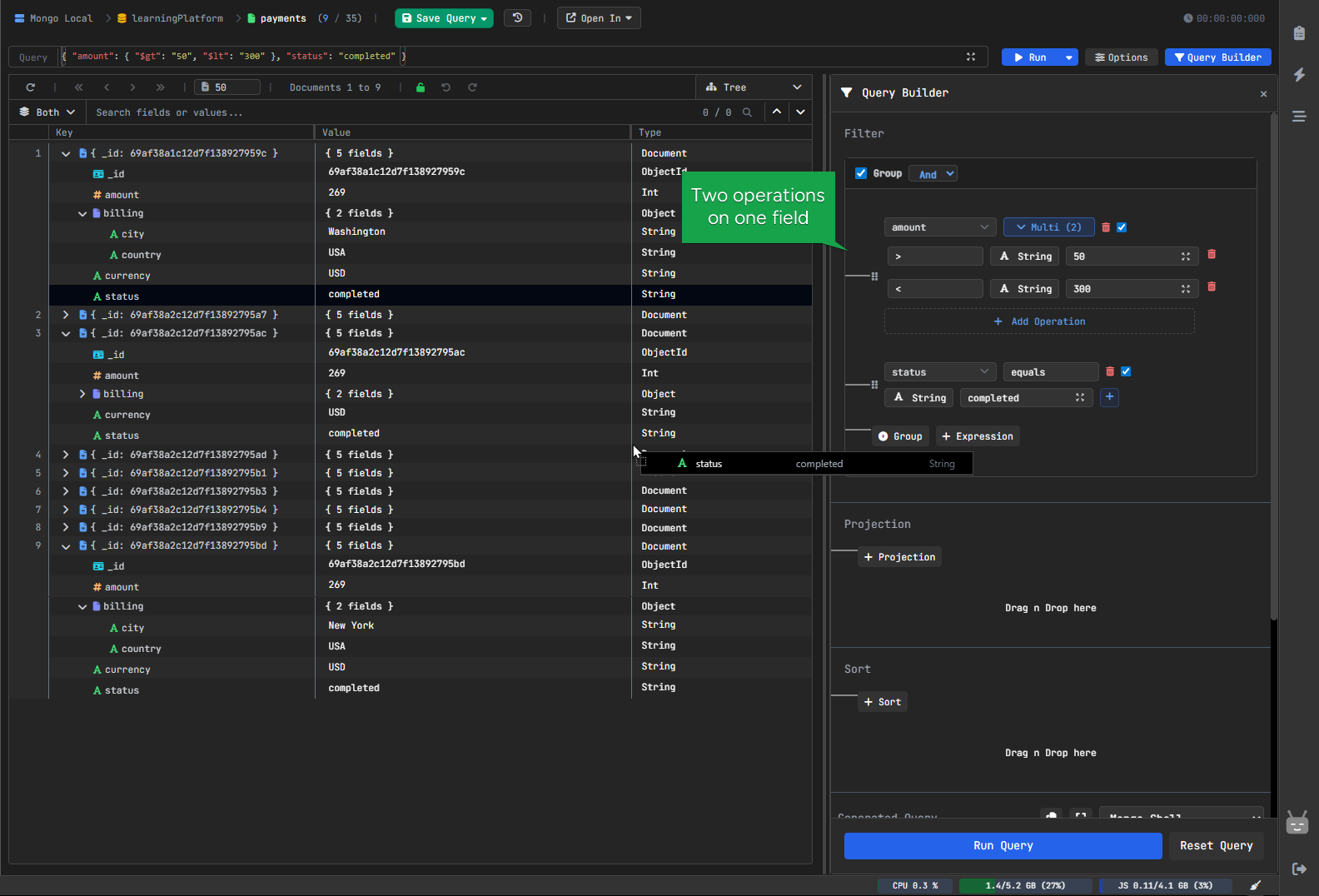Click the blue Run Query button
Viewport: 1319px width, 896px height.
[1003, 845]
